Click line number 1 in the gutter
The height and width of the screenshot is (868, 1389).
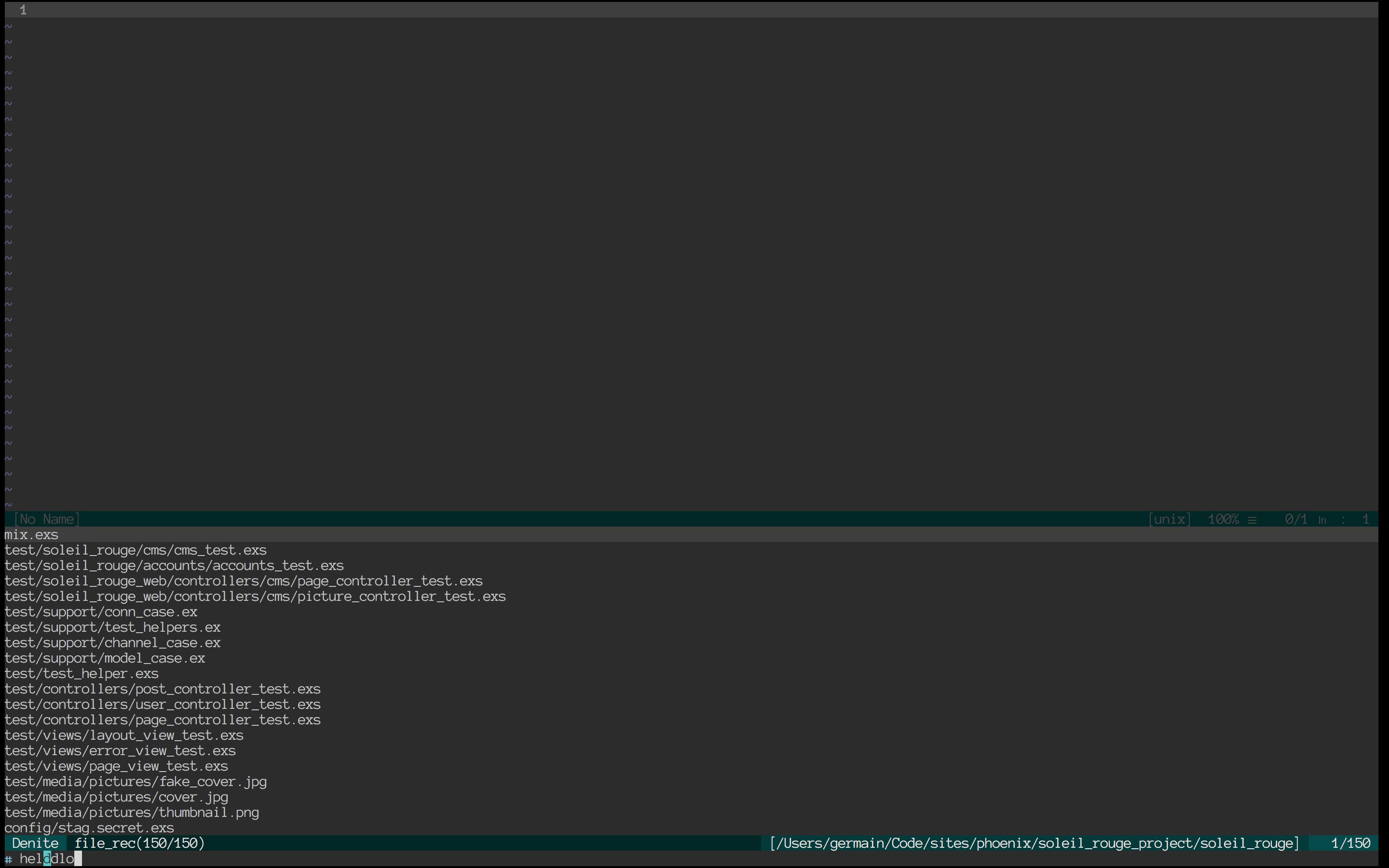point(23,9)
